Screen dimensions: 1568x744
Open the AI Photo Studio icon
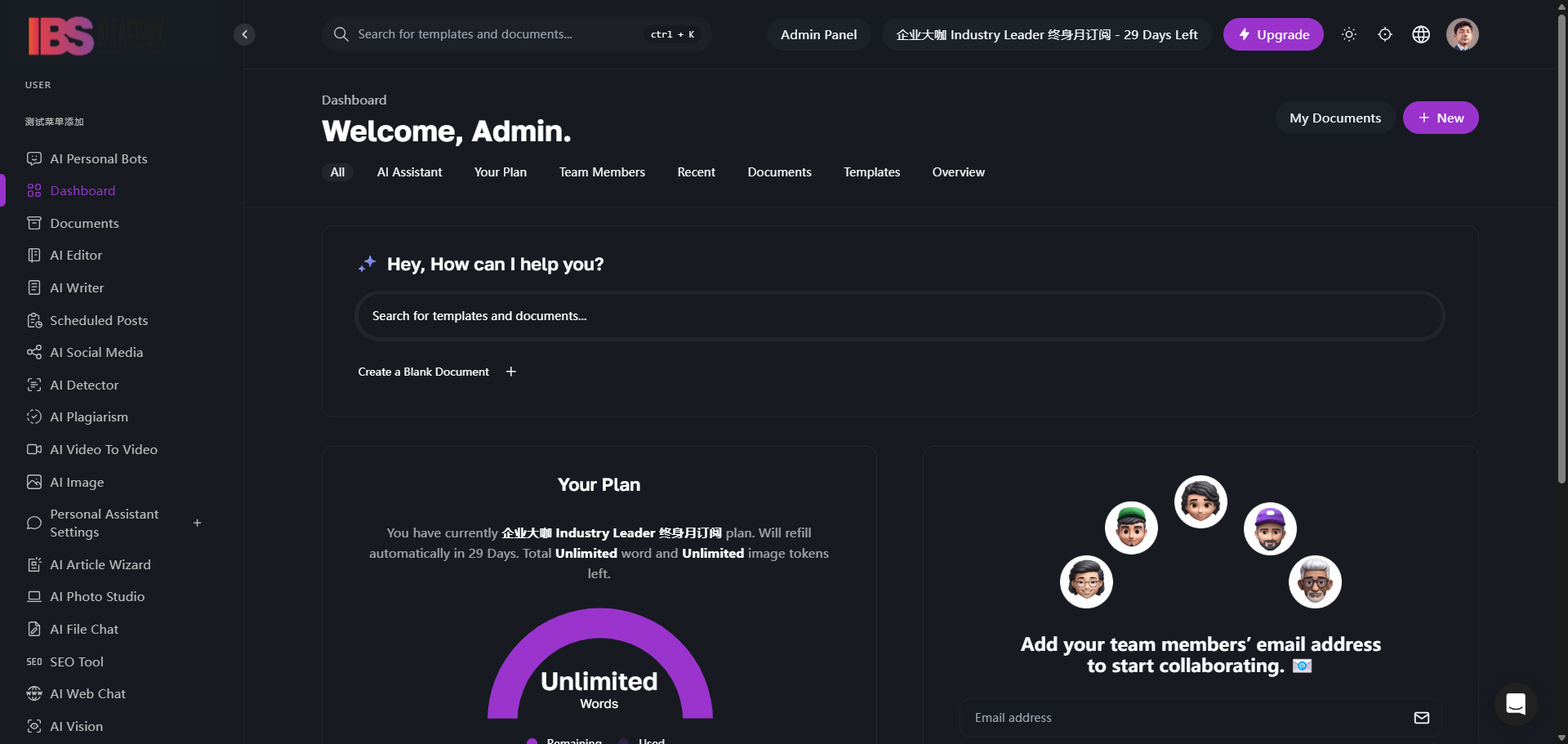click(34, 597)
